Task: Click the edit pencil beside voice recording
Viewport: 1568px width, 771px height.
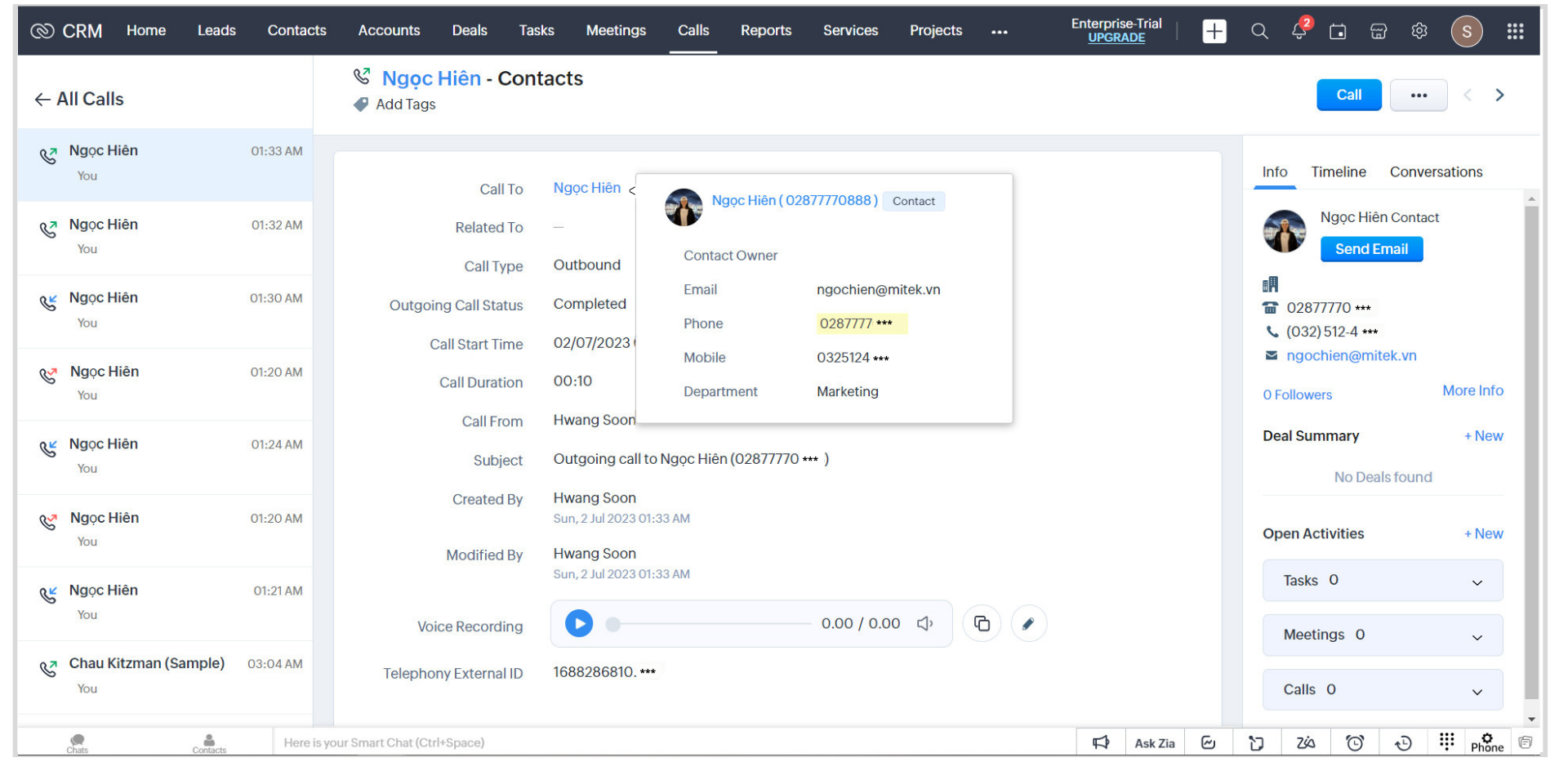Action: [x=1028, y=624]
